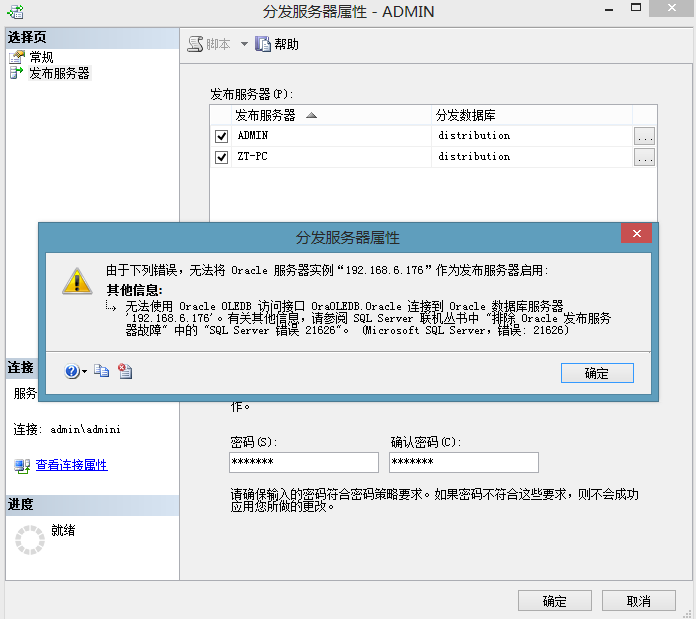Viewport: 696px width, 619px height.
Task: Open help icon in error dialog
Action: tap(71, 371)
